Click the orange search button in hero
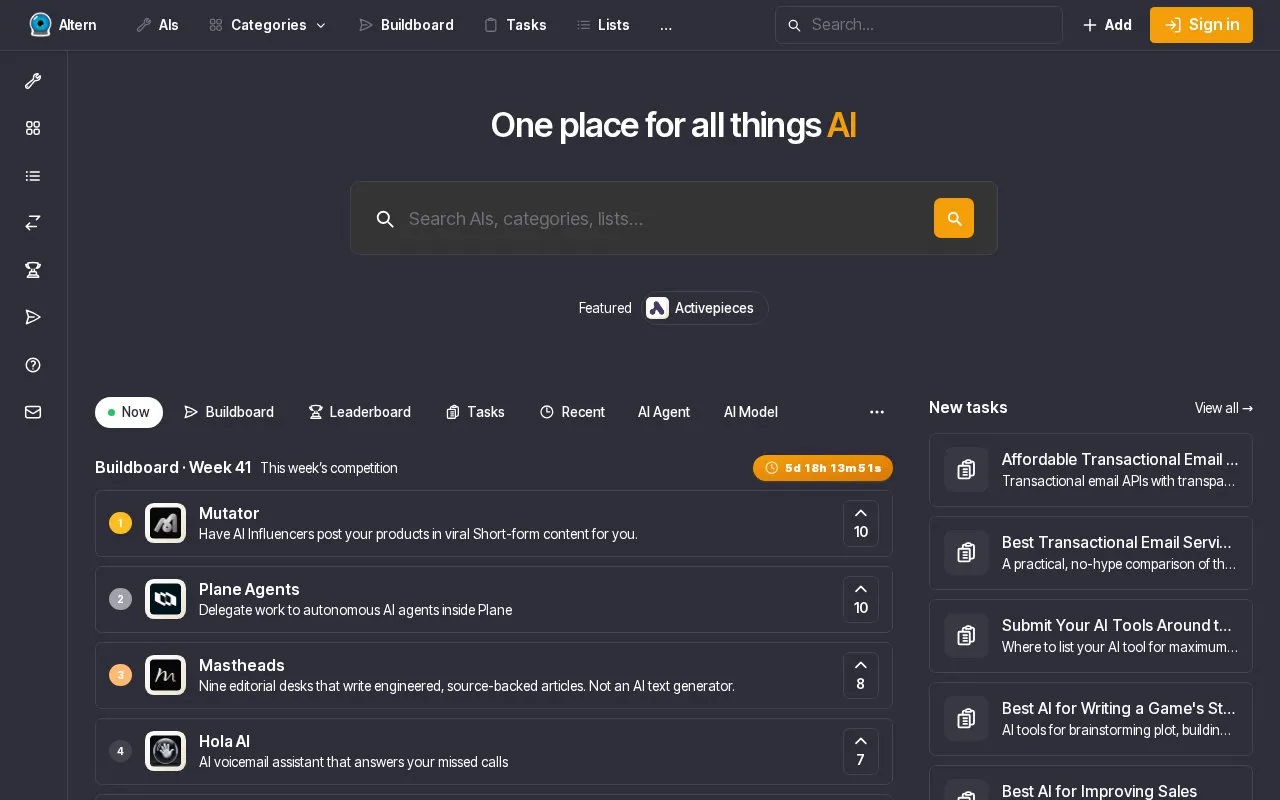The image size is (1280, 800). point(954,218)
